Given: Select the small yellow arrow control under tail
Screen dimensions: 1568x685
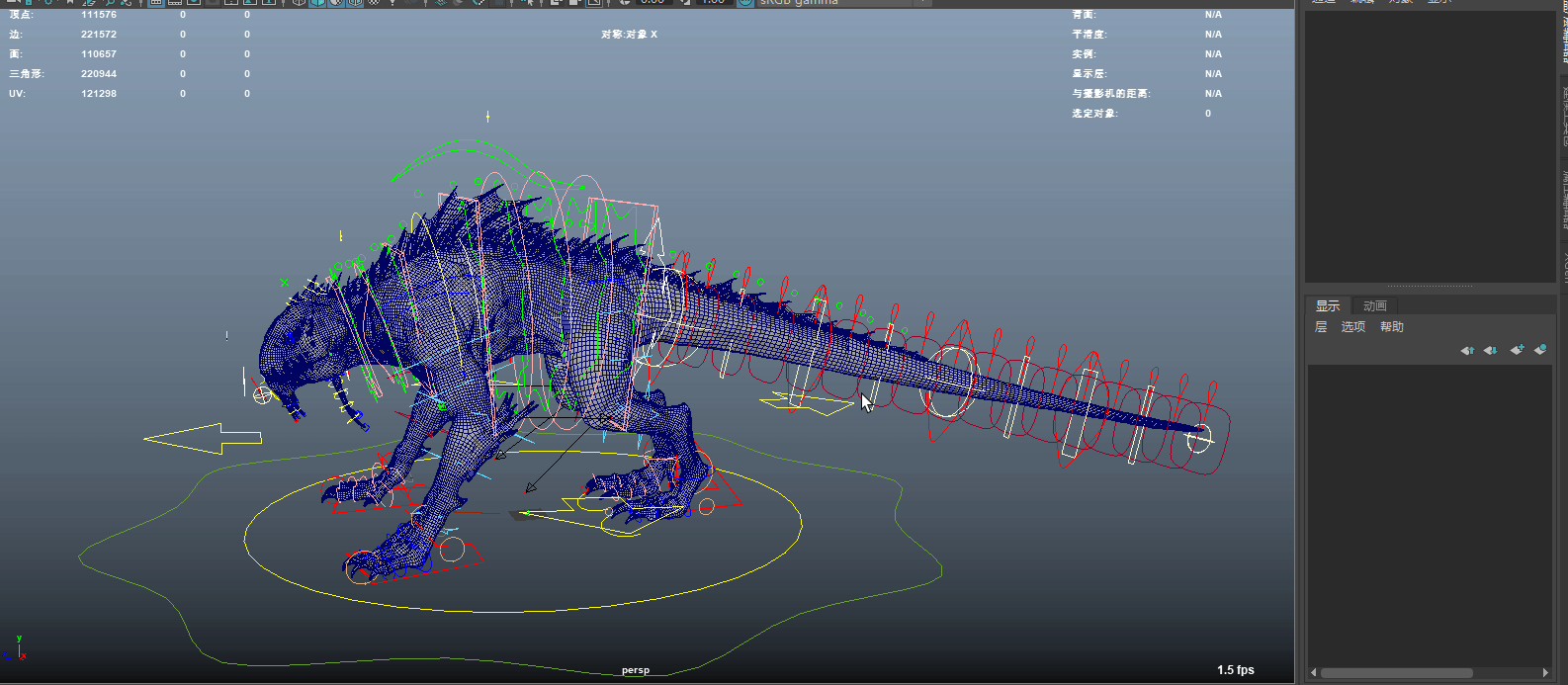Looking at the screenshot, I should tap(807, 402).
